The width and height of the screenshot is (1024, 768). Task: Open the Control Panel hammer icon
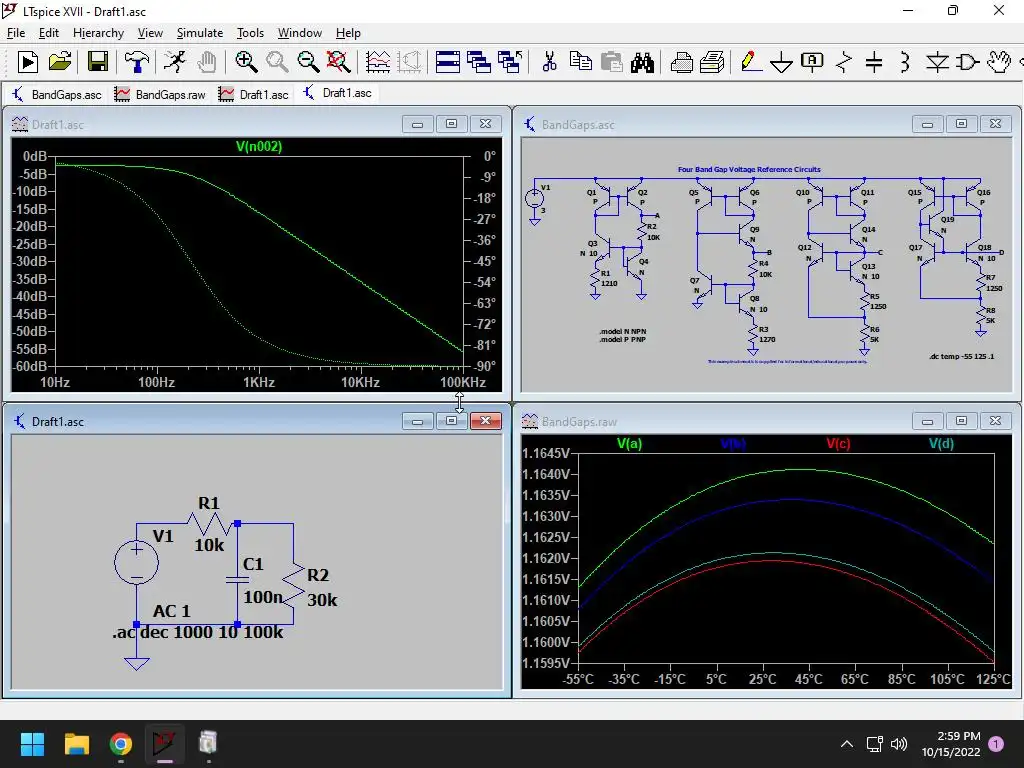click(x=136, y=62)
